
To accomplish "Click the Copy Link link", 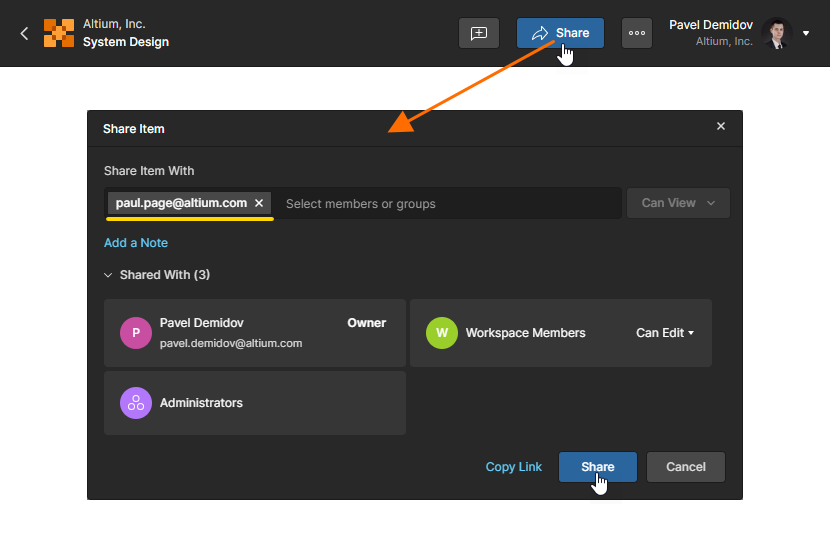I will click(x=513, y=467).
